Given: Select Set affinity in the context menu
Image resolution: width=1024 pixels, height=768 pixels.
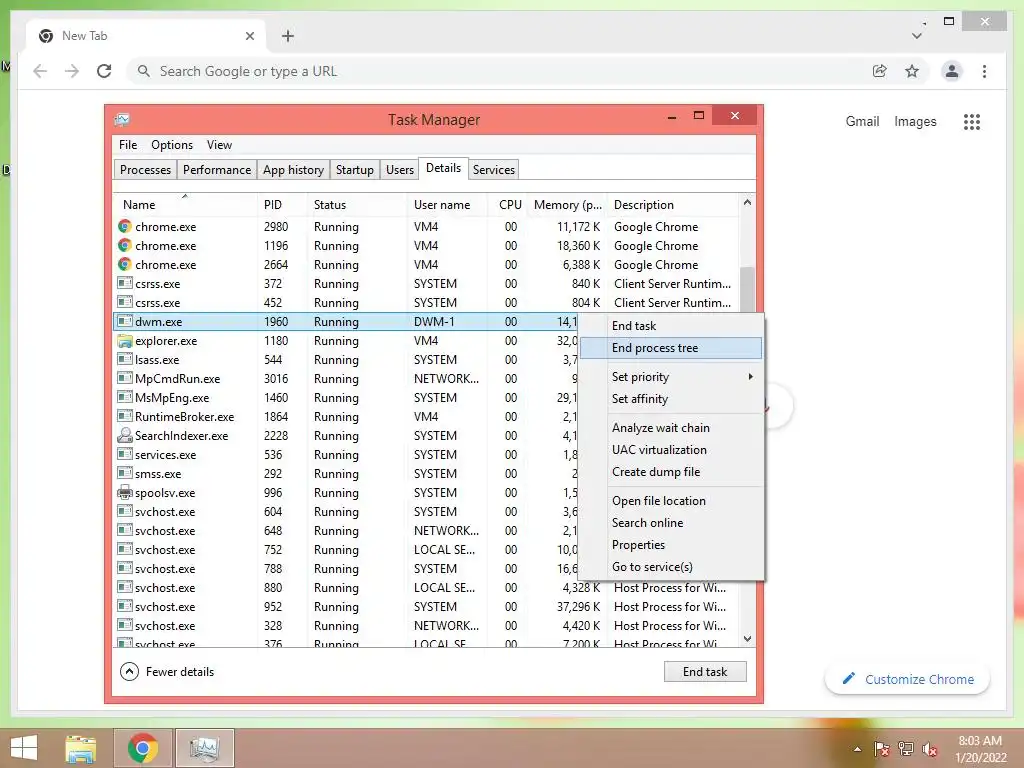Looking at the screenshot, I should [x=671, y=399].
